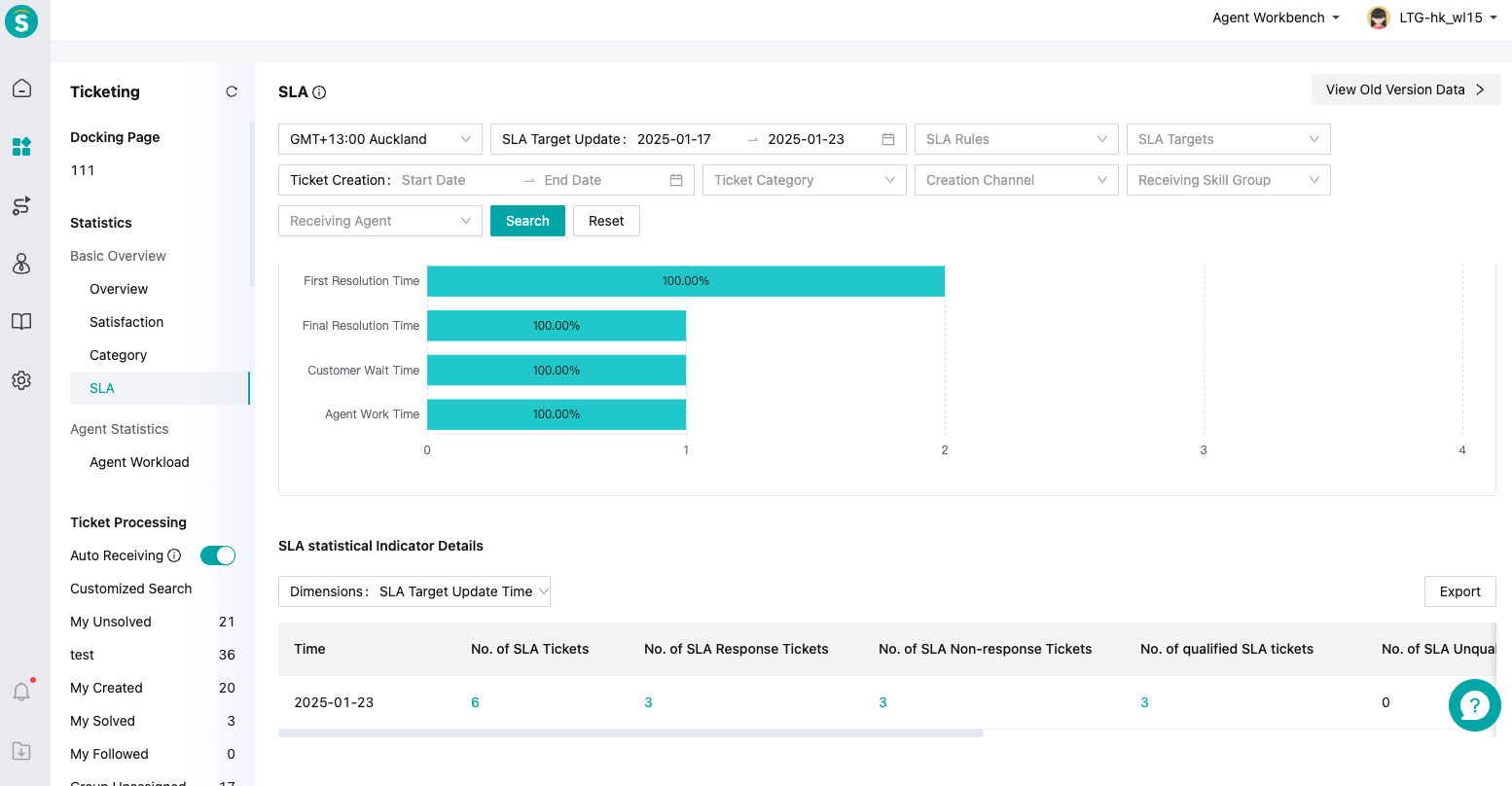Click the Final Resolution Time bar
This screenshot has height=786, width=1512.
click(x=557, y=326)
